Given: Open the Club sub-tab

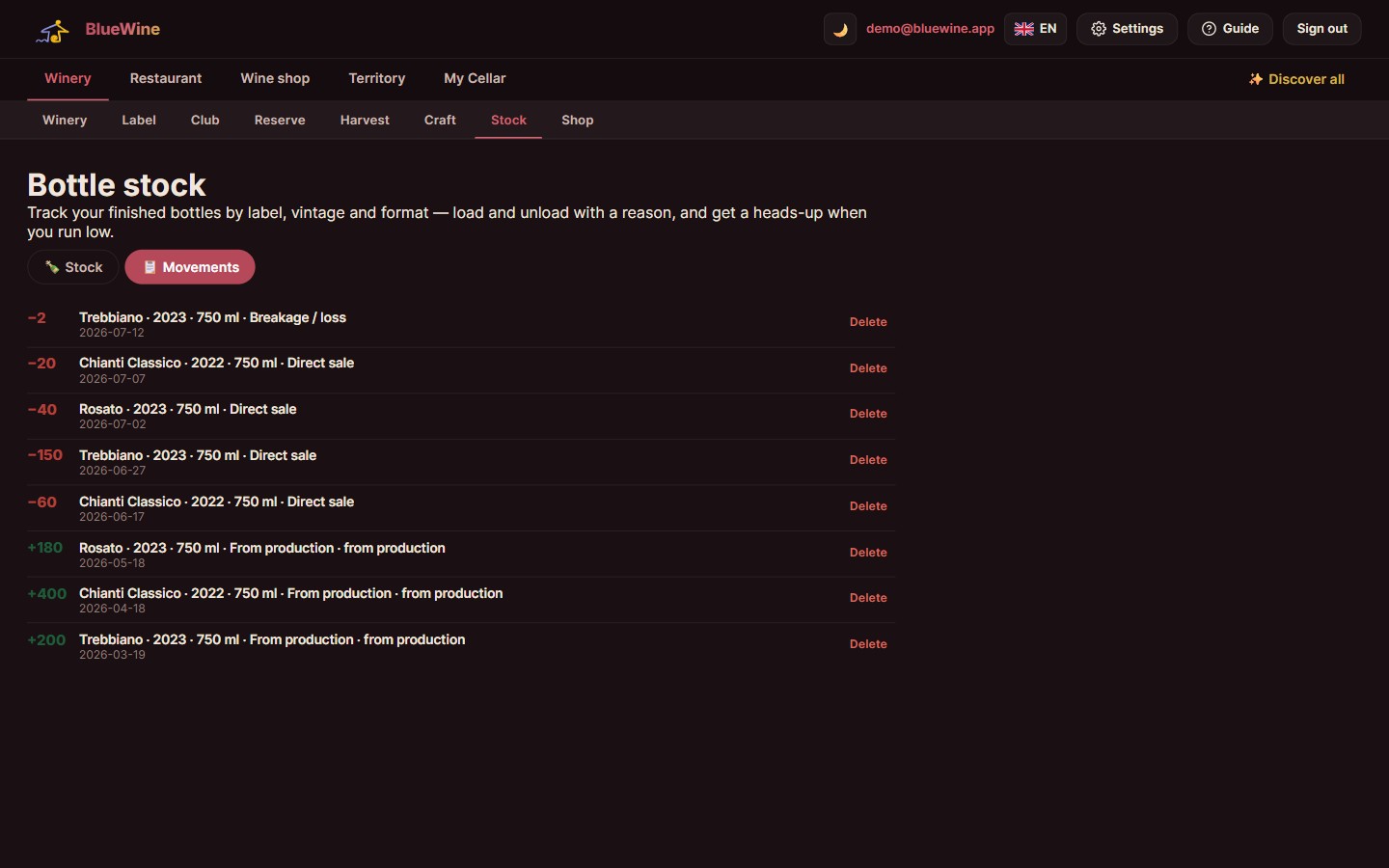Looking at the screenshot, I should [x=205, y=120].
